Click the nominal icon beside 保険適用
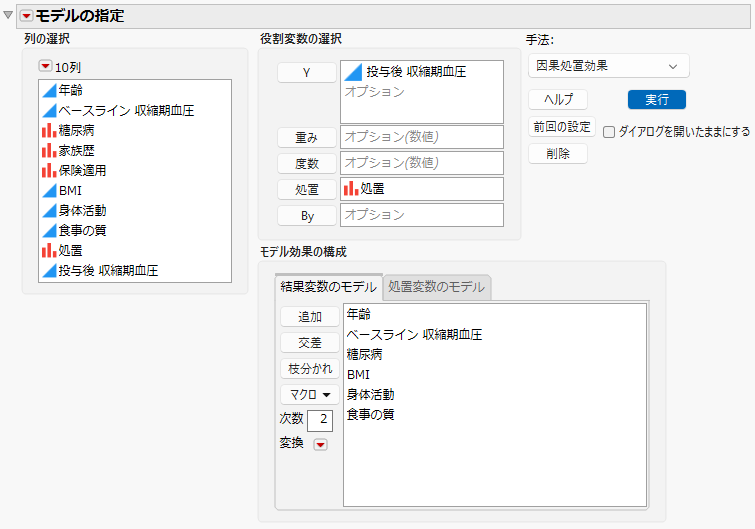The image size is (755, 529). [49, 170]
